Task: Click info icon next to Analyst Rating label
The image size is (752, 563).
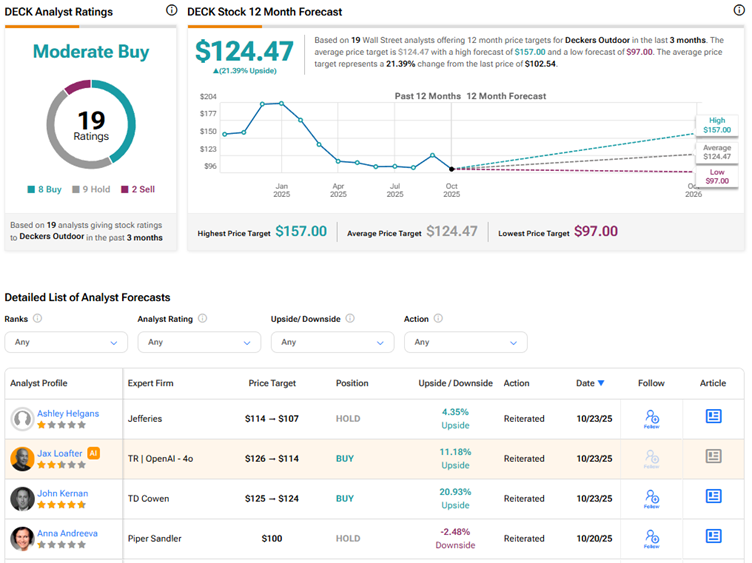Action: [x=203, y=319]
